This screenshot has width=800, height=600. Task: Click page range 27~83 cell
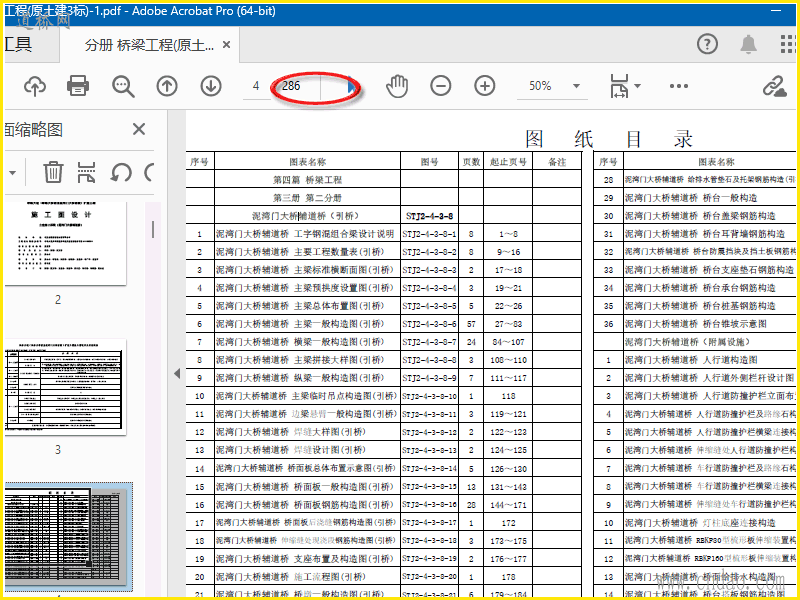508,324
